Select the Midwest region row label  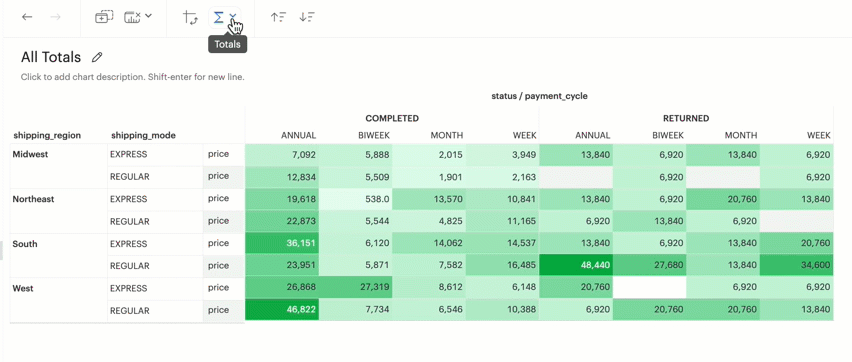[x=30, y=154]
